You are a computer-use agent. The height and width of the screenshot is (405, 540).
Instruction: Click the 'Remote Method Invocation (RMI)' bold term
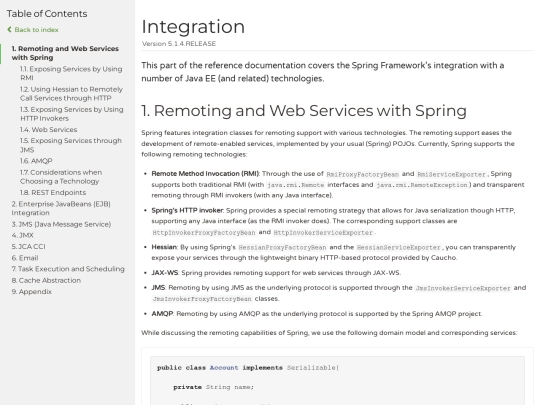tap(206, 174)
